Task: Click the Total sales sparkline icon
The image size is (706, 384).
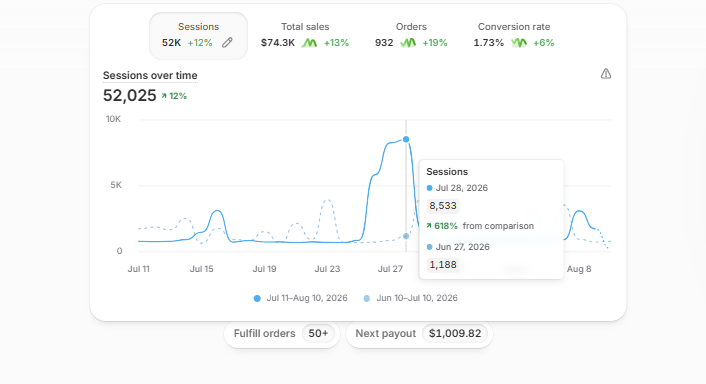Action: (x=309, y=43)
